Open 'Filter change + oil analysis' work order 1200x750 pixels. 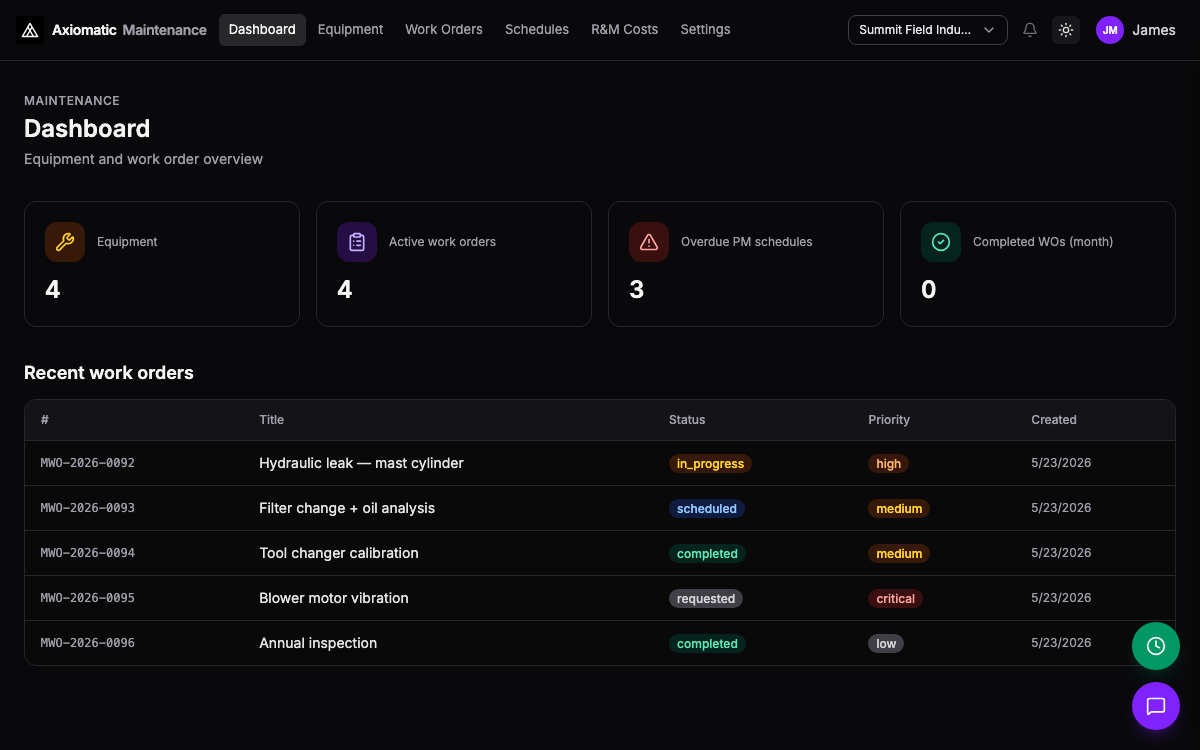point(347,508)
